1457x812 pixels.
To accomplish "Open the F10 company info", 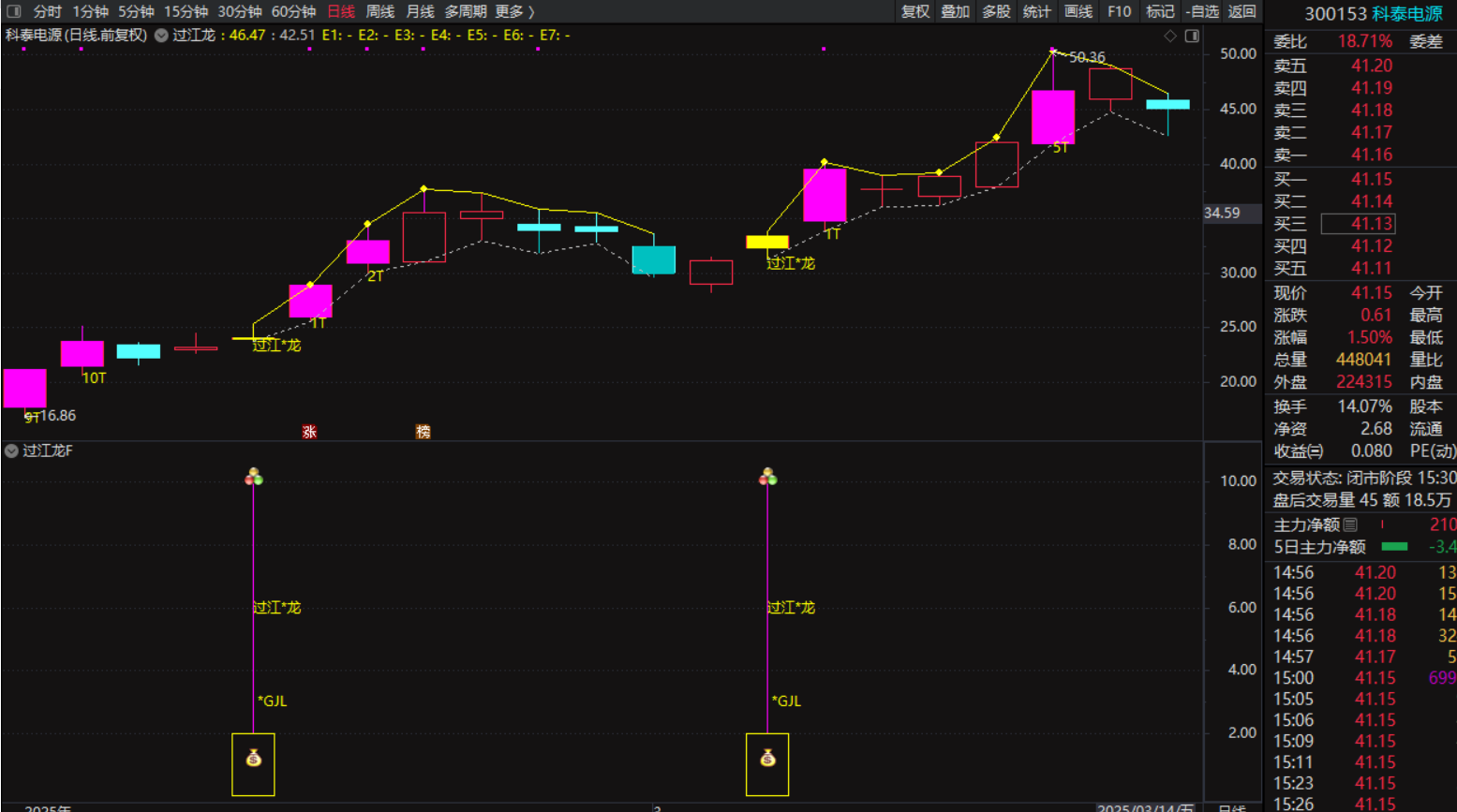I will pos(1119,11).
